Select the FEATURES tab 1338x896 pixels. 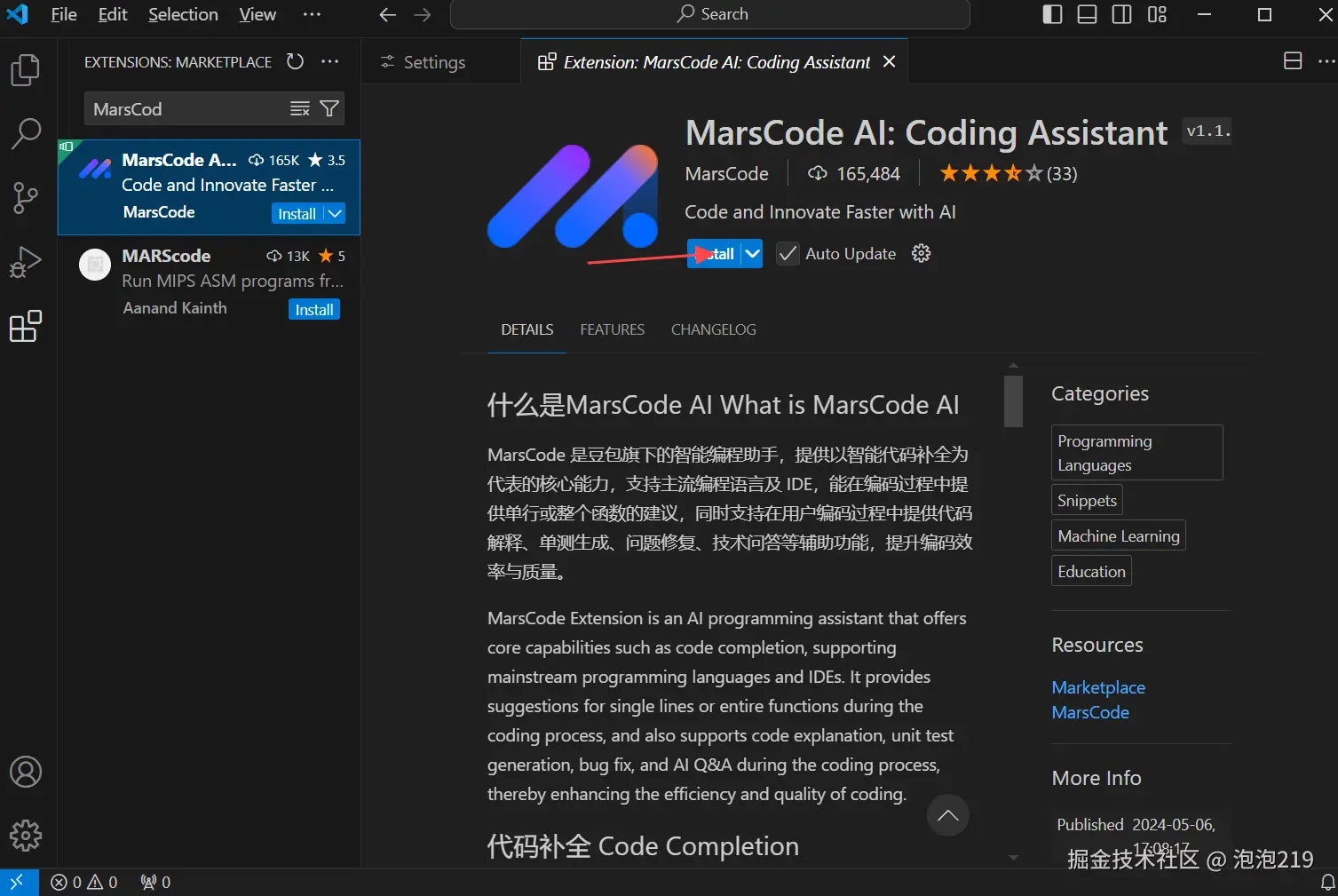pyautogui.click(x=612, y=329)
